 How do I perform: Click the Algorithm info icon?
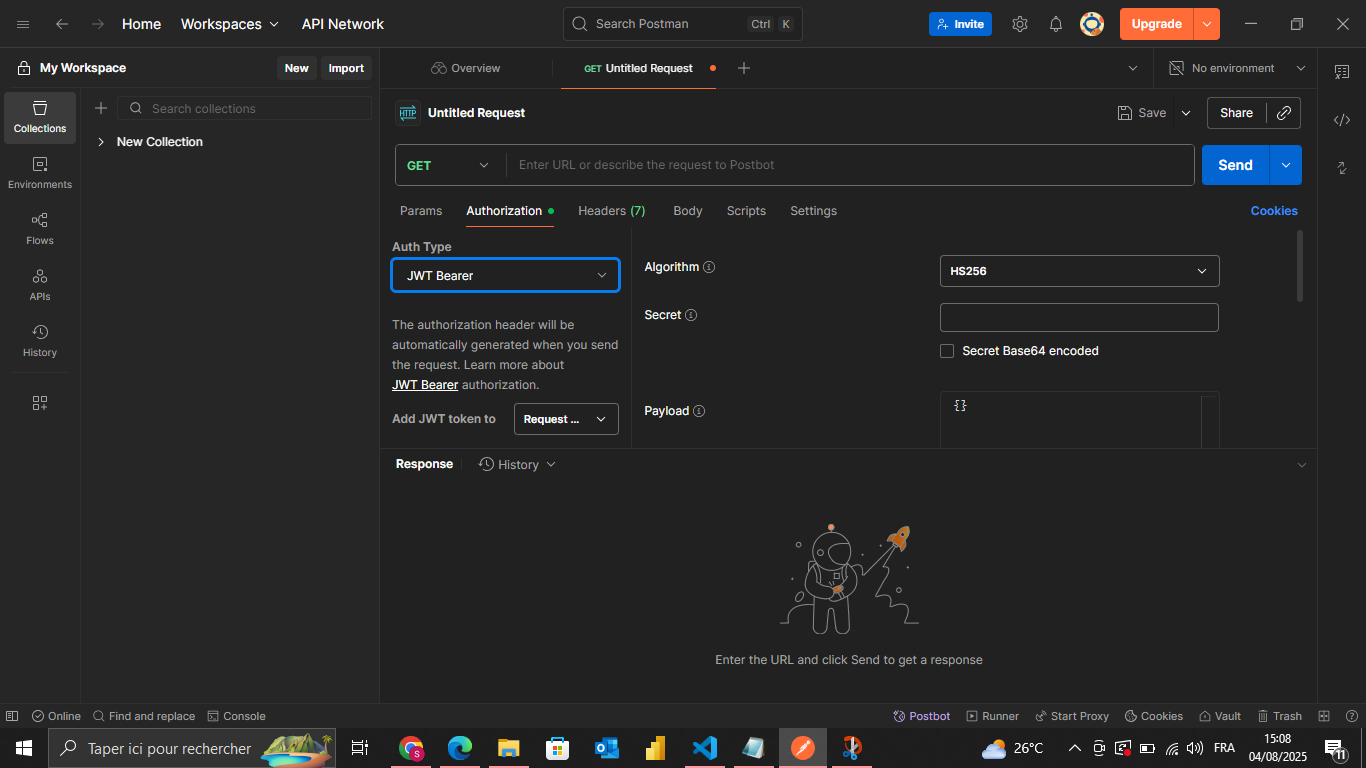tap(709, 267)
